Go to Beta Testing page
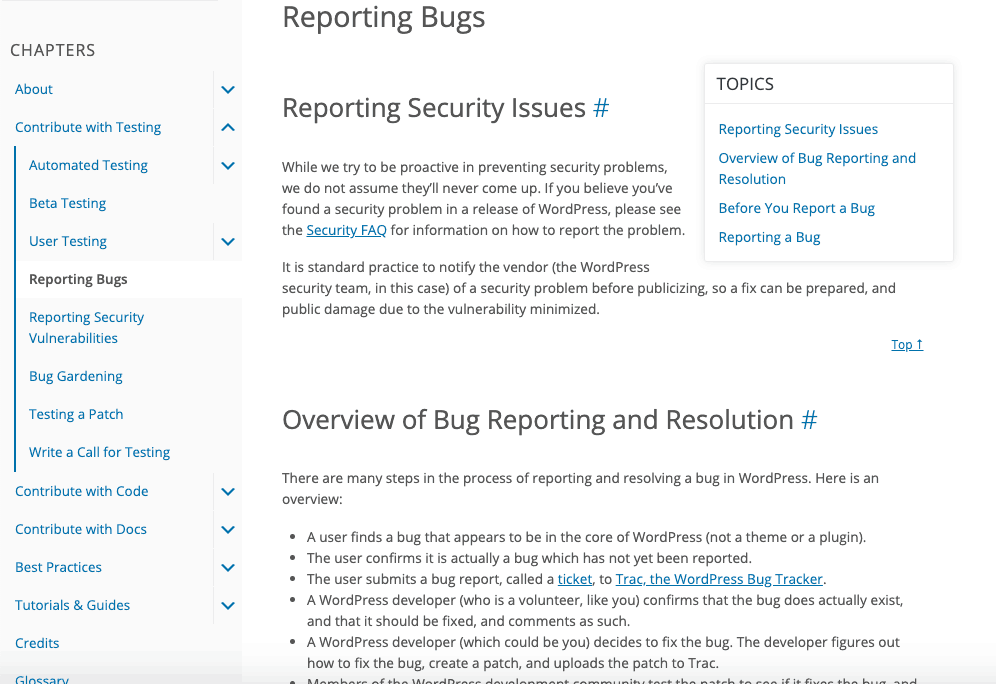 click(x=67, y=204)
